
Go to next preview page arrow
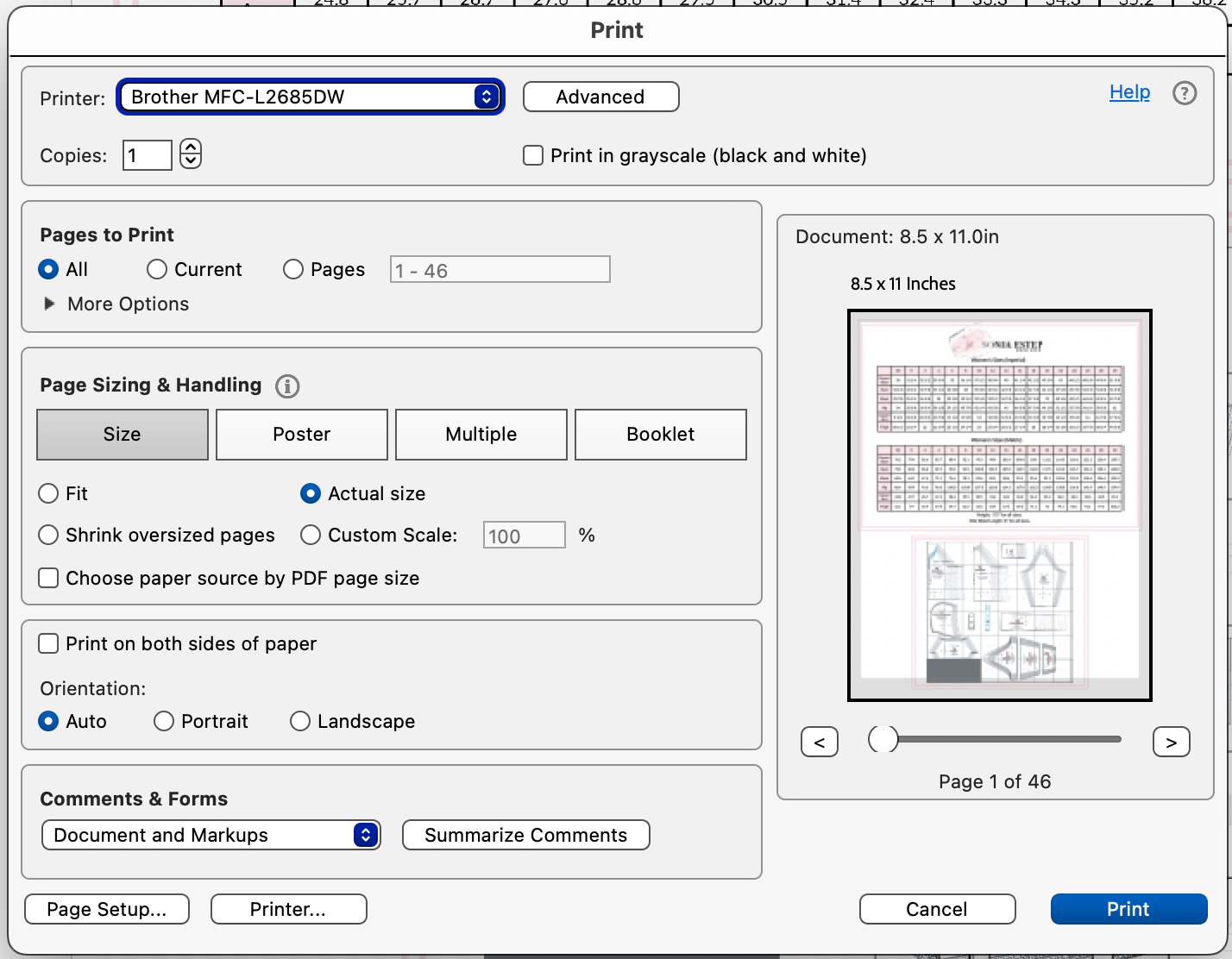pyautogui.click(x=1171, y=742)
